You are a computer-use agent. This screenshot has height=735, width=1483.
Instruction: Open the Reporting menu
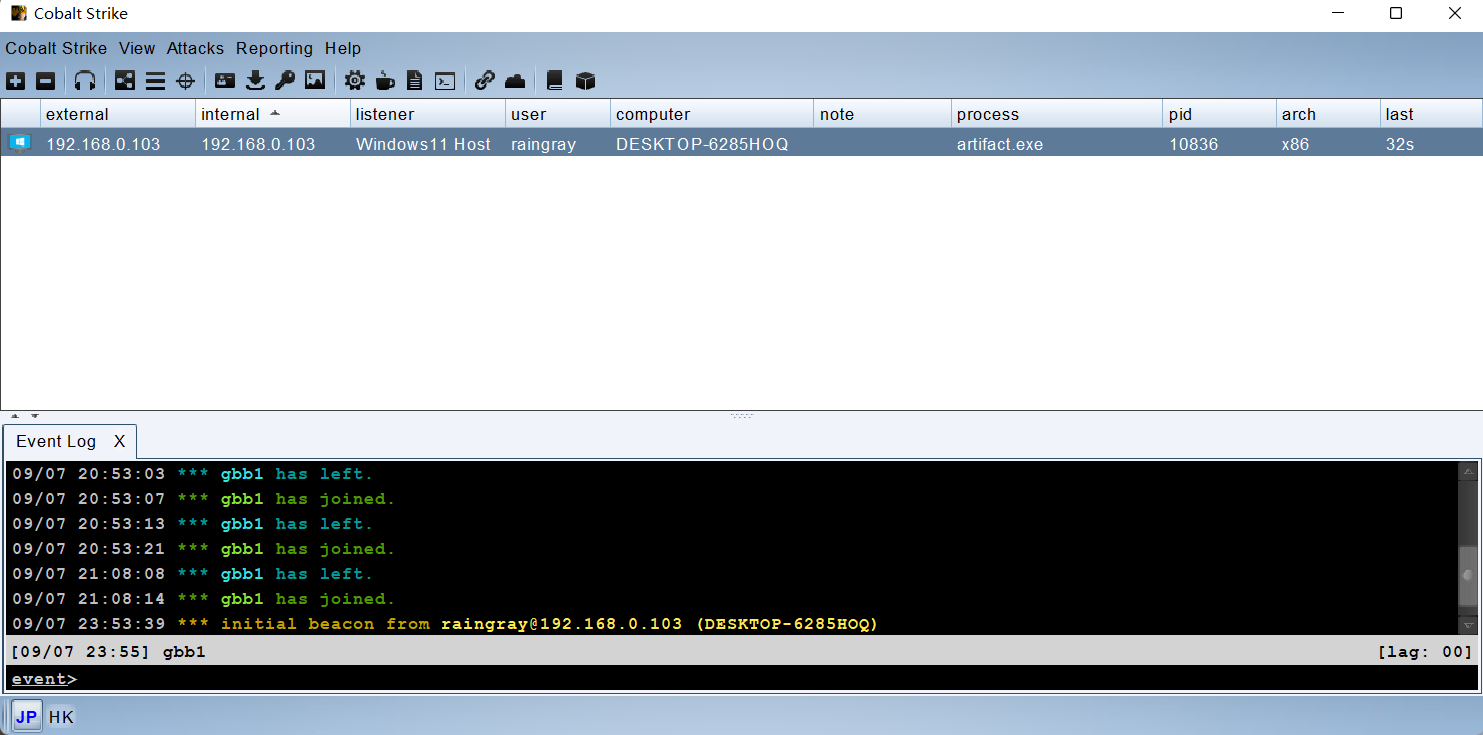coord(274,48)
